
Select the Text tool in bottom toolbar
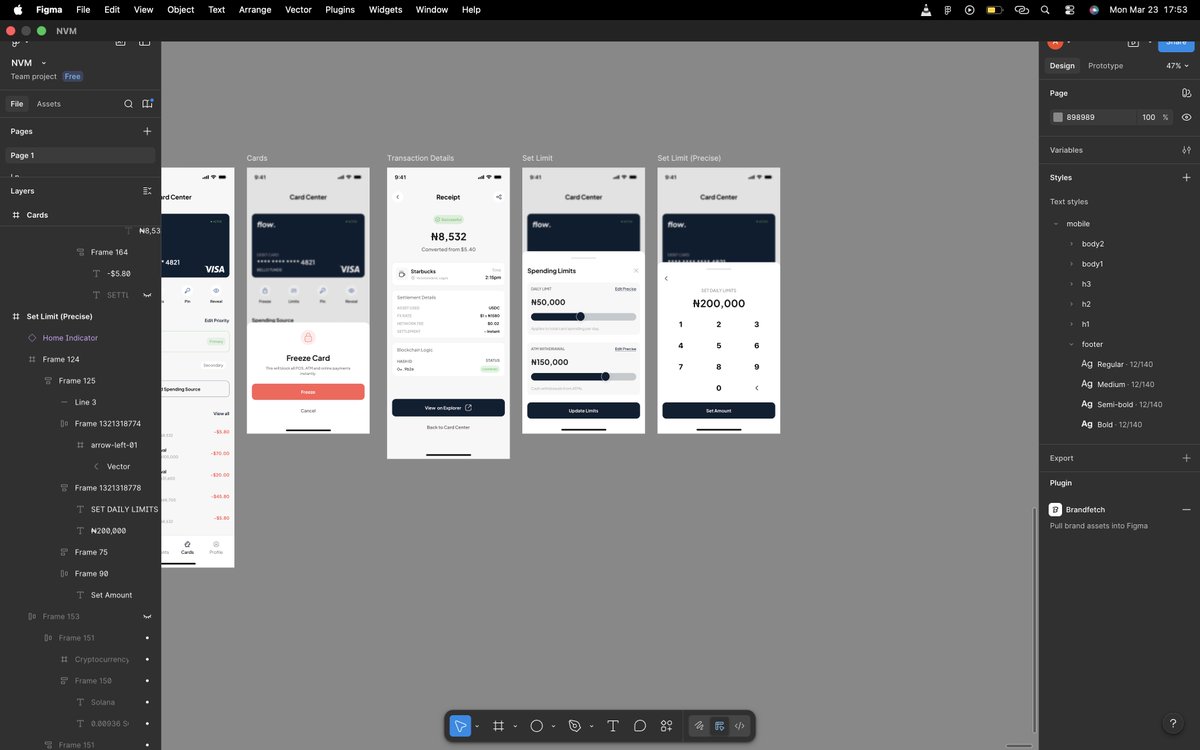[x=613, y=726]
